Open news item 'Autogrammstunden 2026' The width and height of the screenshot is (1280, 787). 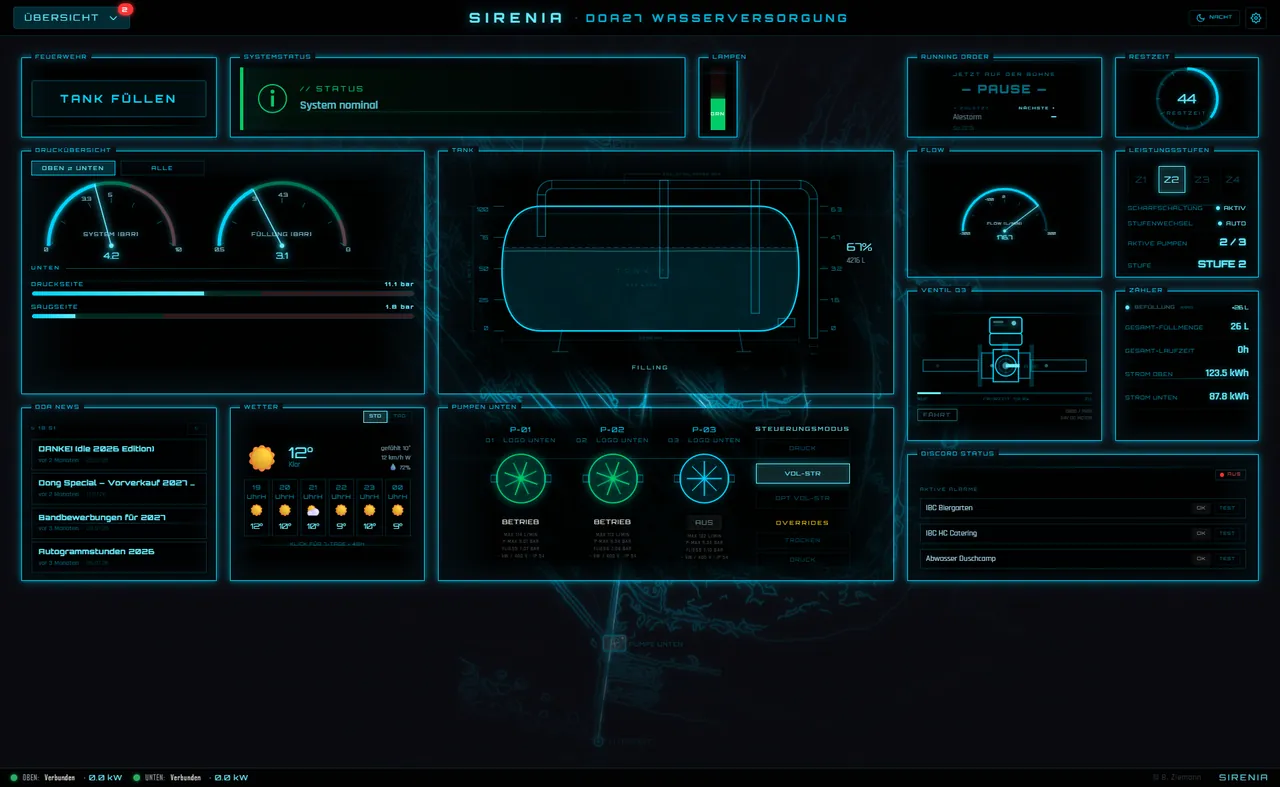(119, 557)
